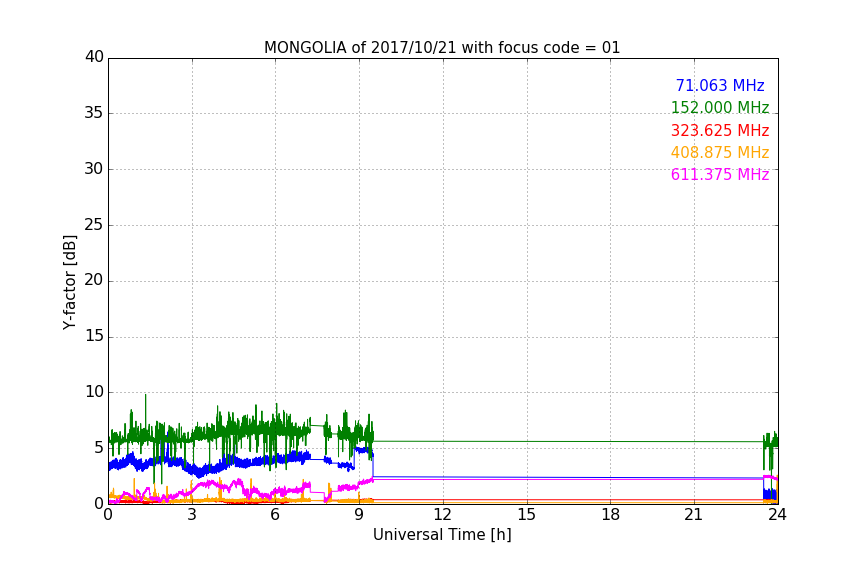Click the x-axis tick label '6'
Image resolution: width=864 pixels, height=576 pixels.
[275, 515]
